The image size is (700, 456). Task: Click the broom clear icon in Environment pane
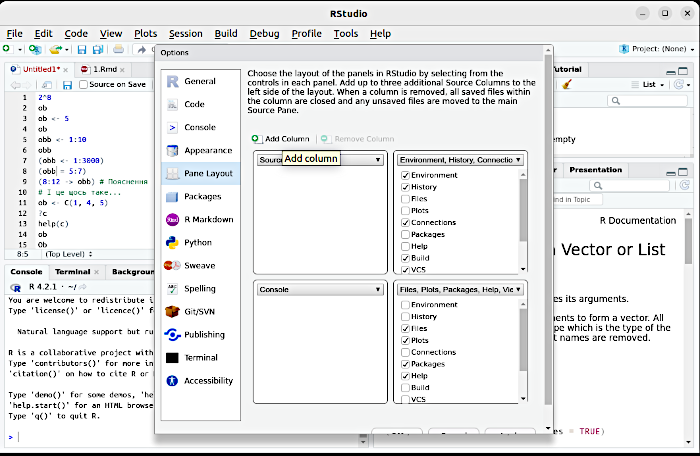567,84
